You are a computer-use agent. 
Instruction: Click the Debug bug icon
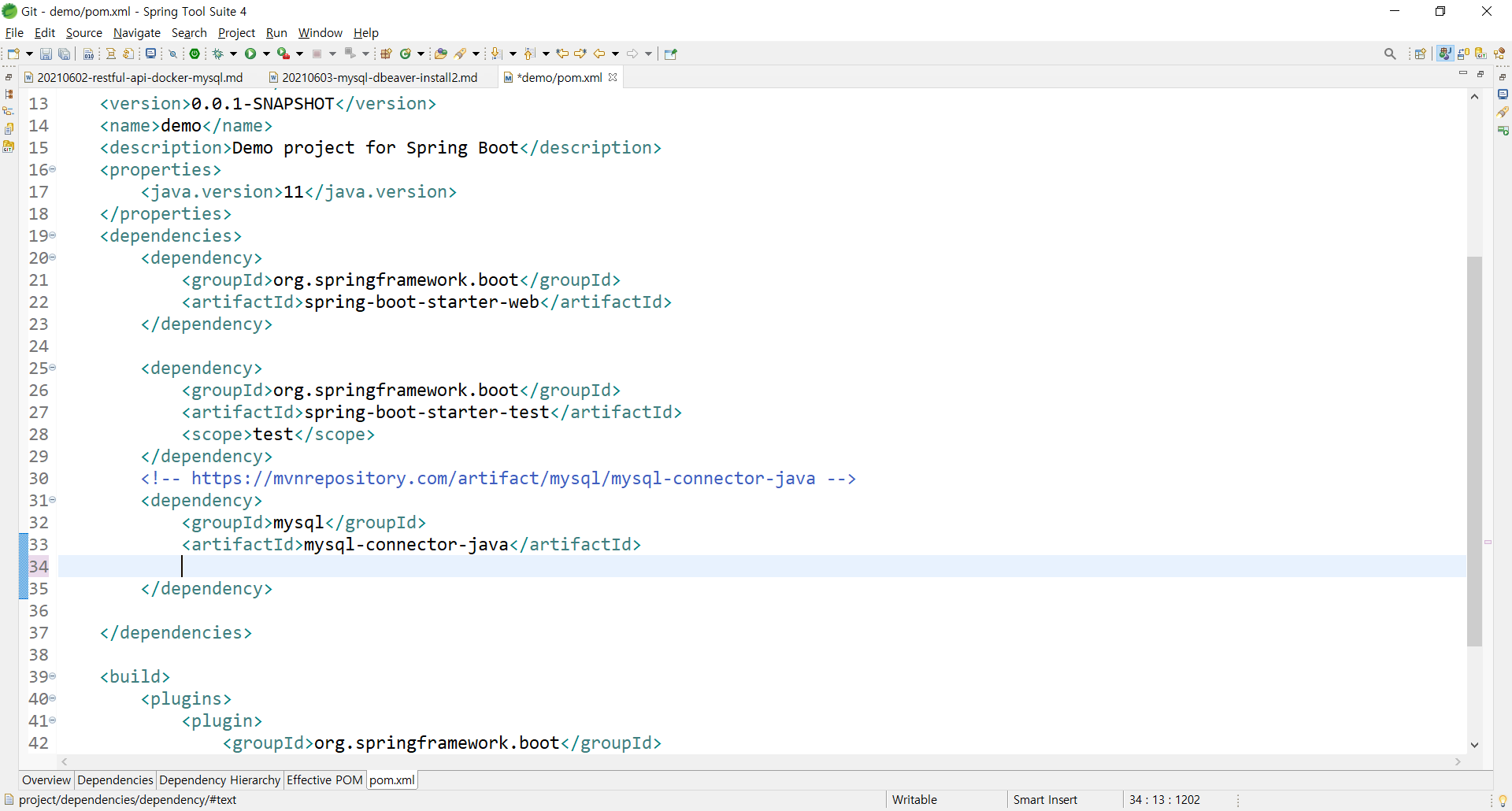click(x=218, y=54)
